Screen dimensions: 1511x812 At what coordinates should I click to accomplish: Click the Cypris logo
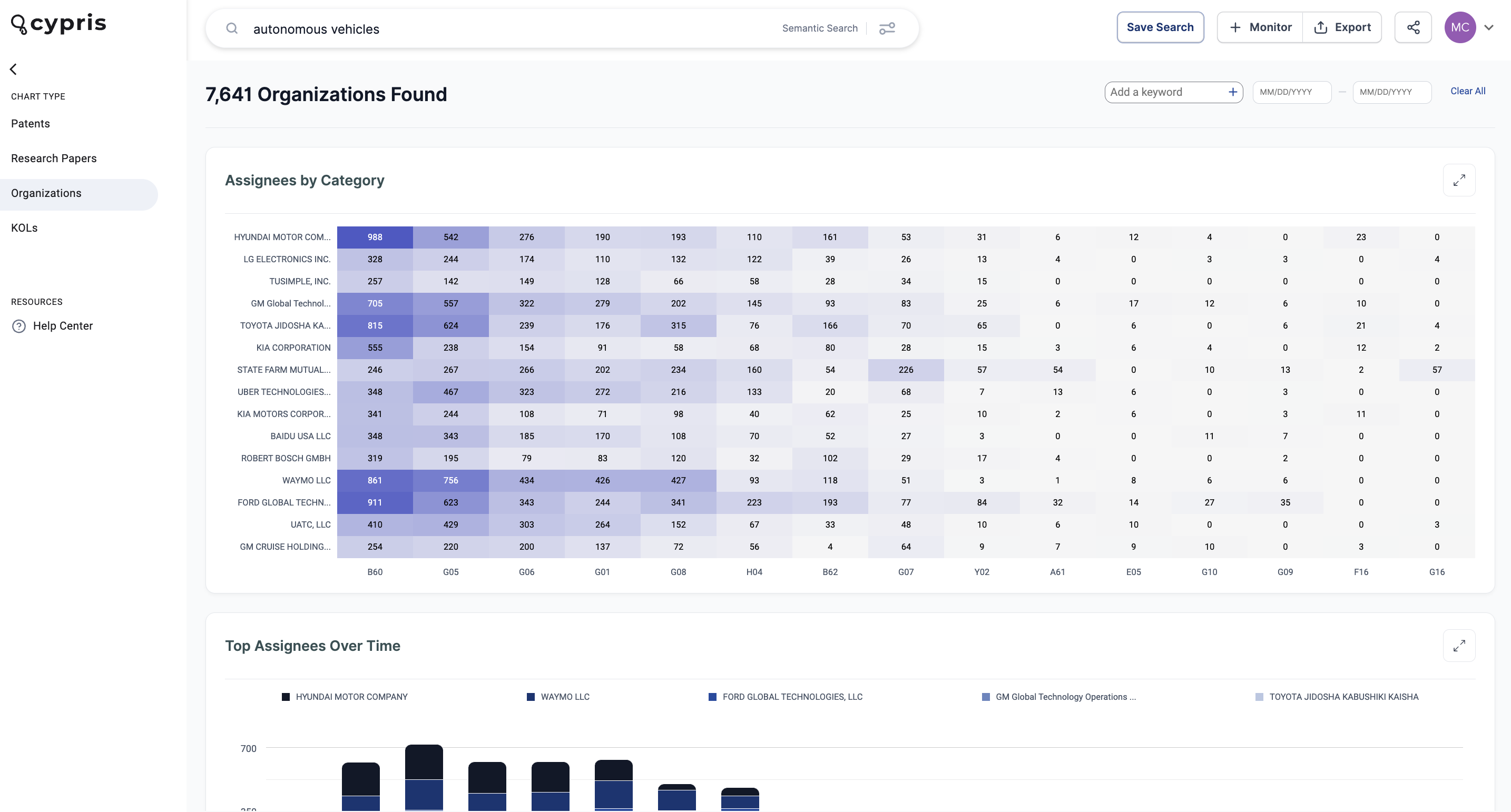58,24
